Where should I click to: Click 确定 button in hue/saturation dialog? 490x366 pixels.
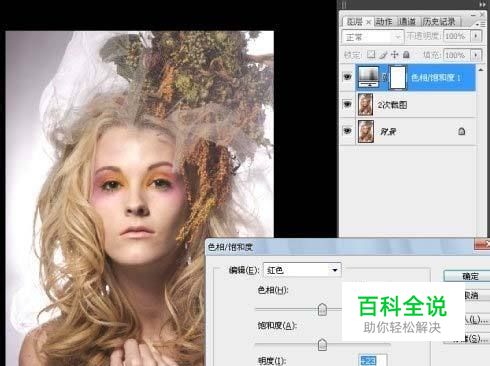[x=468, y=276]
